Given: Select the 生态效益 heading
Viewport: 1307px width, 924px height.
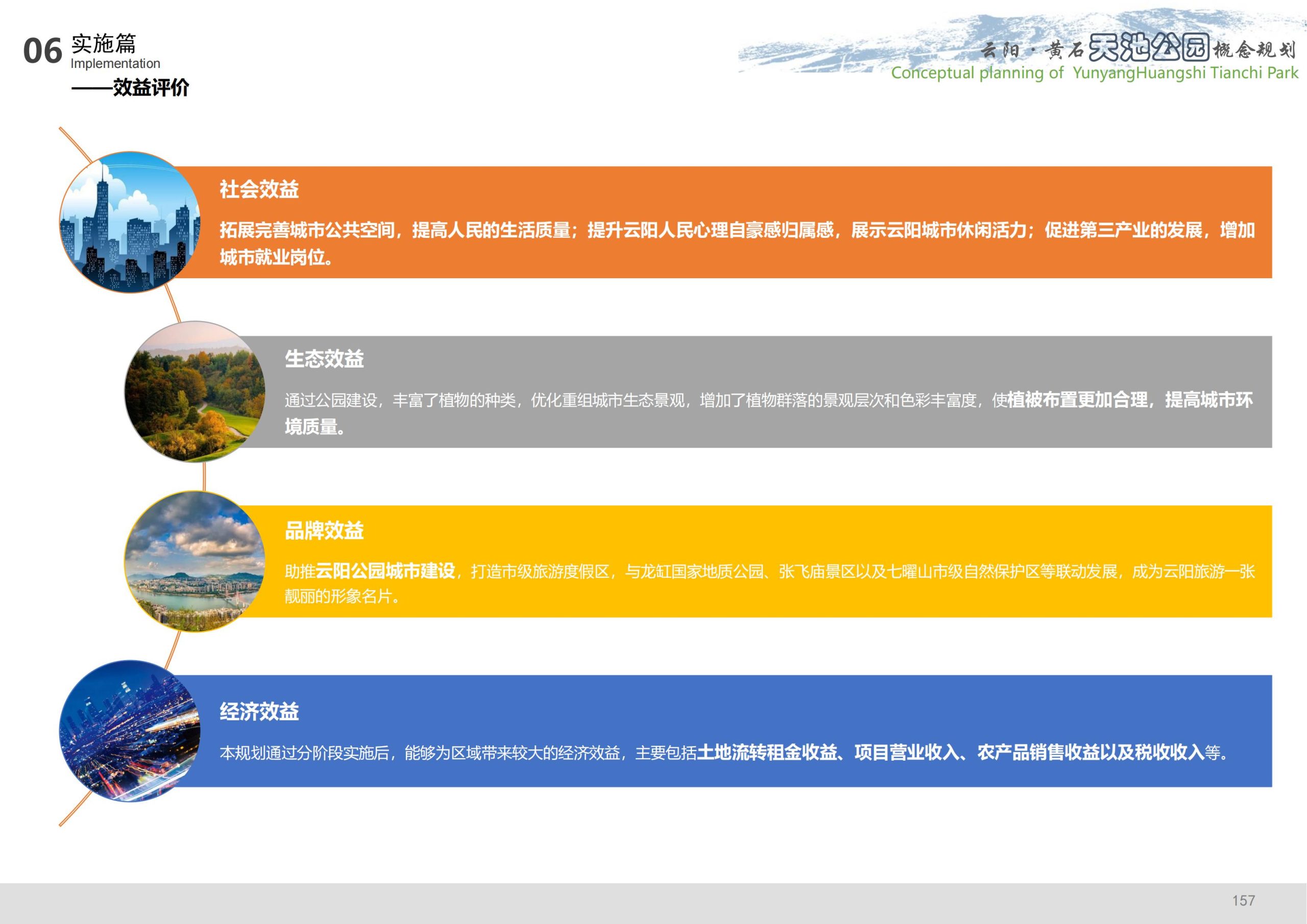Looking at the screenshot, I should pyautogui.click(x=324, y=359).
